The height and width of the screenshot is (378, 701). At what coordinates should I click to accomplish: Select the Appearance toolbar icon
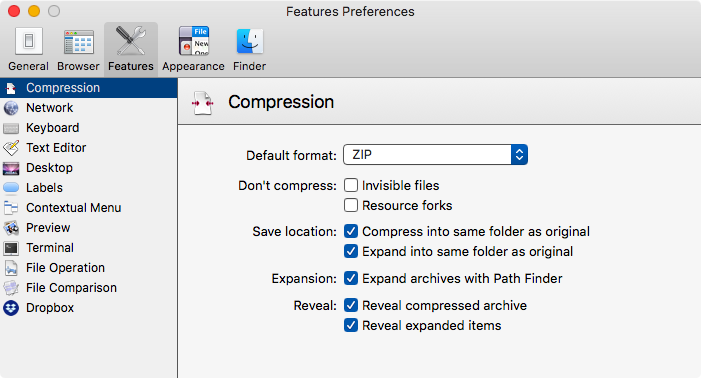(193, 48)
